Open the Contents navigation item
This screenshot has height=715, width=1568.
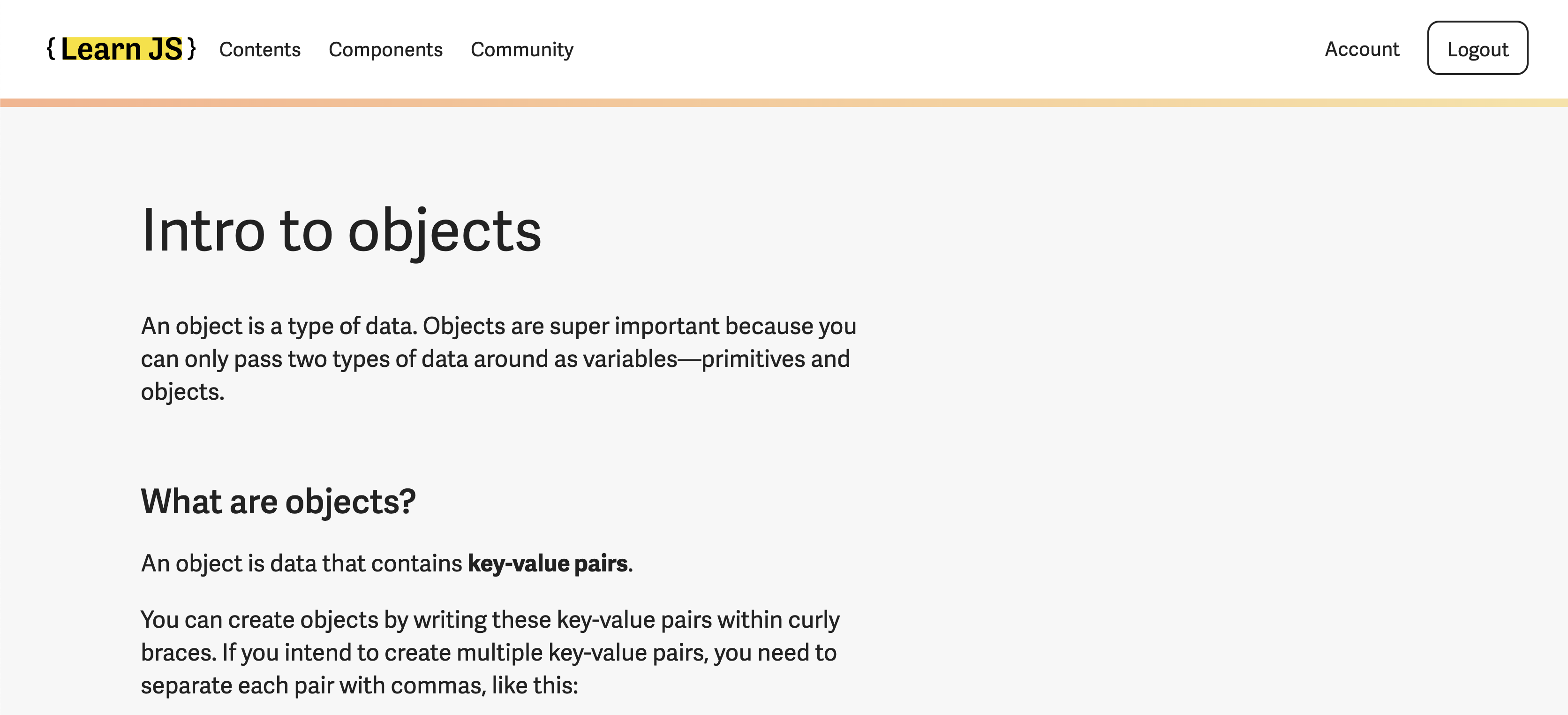point(259,49)
